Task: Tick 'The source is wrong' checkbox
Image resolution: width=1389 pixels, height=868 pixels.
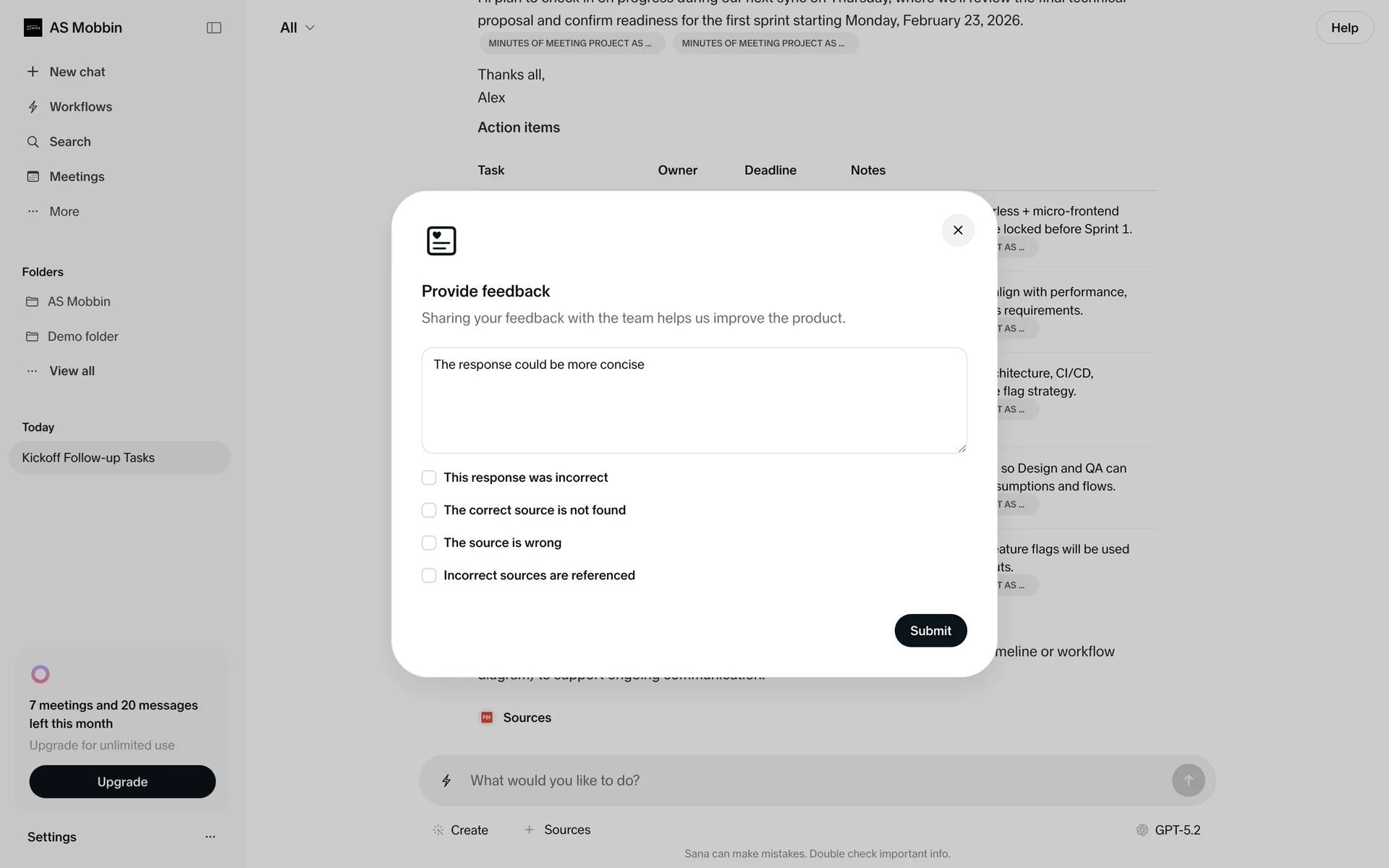Action: [x=429, y=542]
